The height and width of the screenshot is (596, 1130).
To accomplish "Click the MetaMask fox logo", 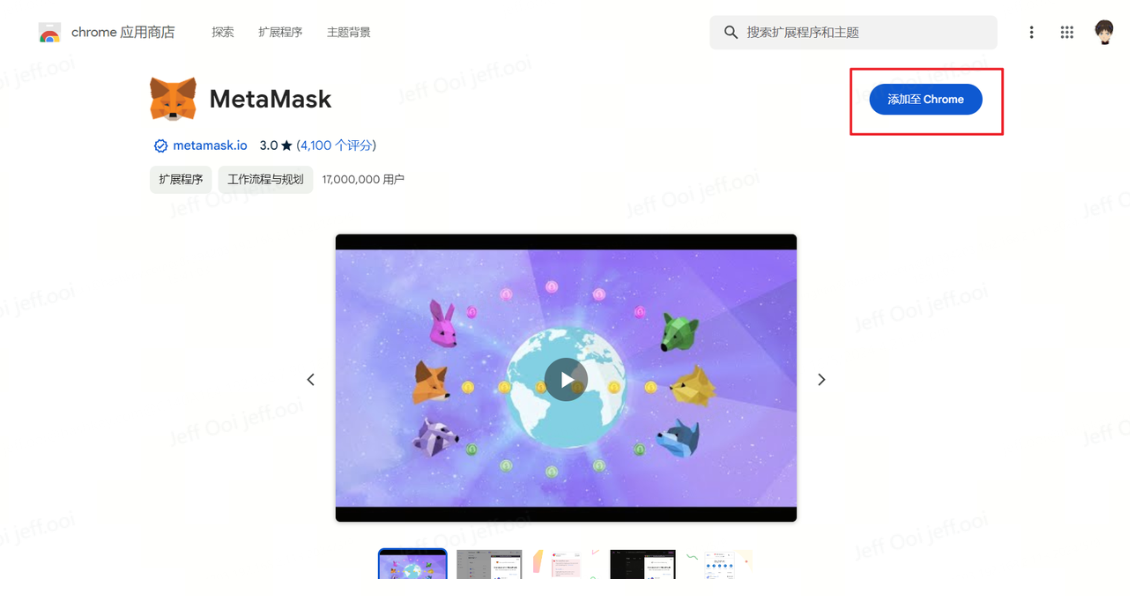I will 173,99.
